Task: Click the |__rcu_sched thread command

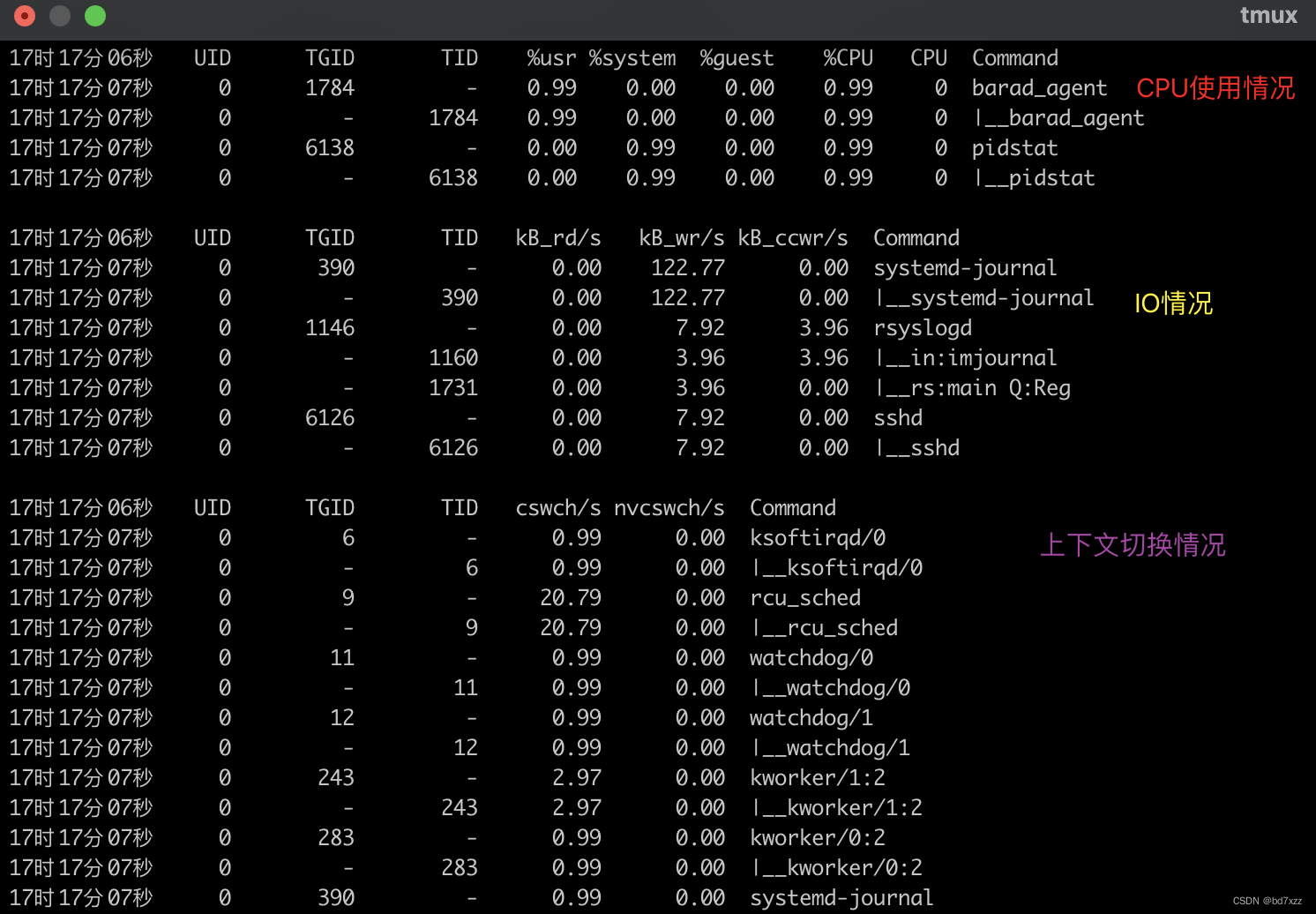Action: [825, 628]
